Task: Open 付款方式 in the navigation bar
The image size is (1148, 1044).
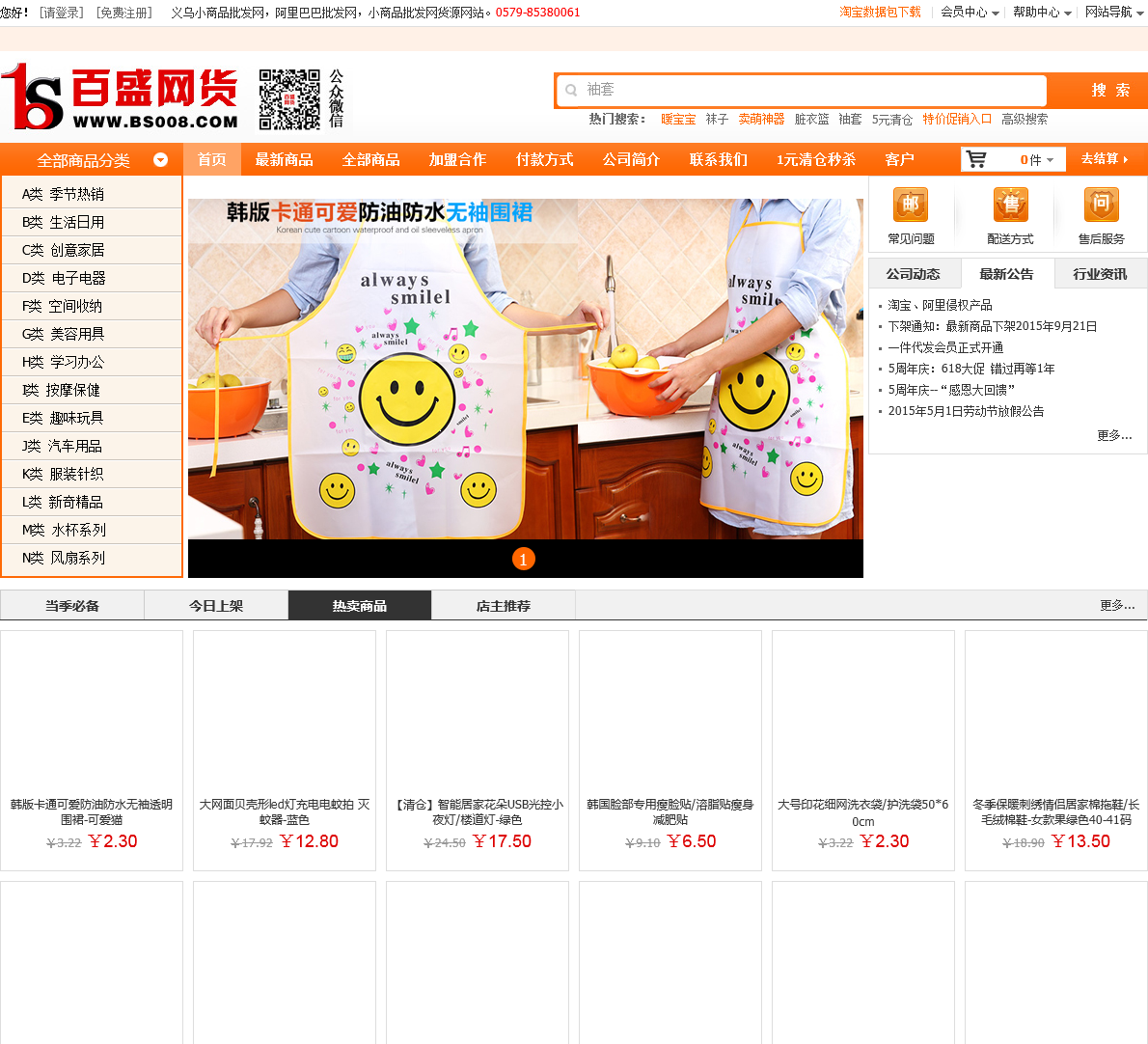Action: tap(545, 159)
